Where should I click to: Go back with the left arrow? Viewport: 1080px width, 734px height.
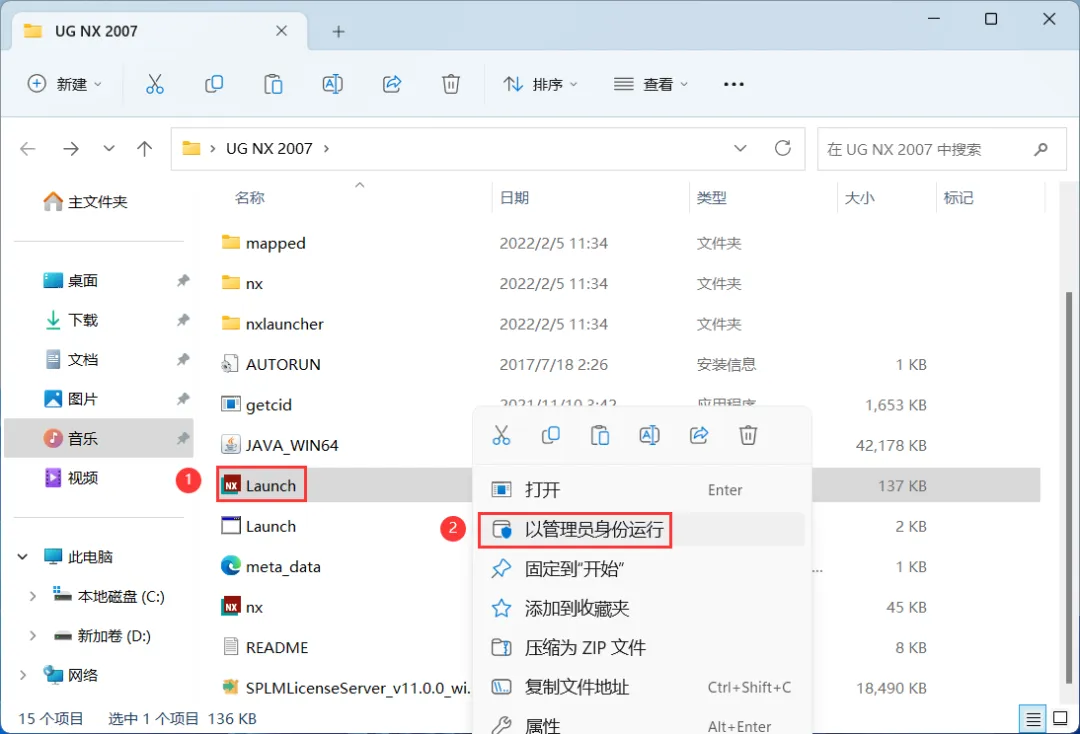(x=28, y=149)
